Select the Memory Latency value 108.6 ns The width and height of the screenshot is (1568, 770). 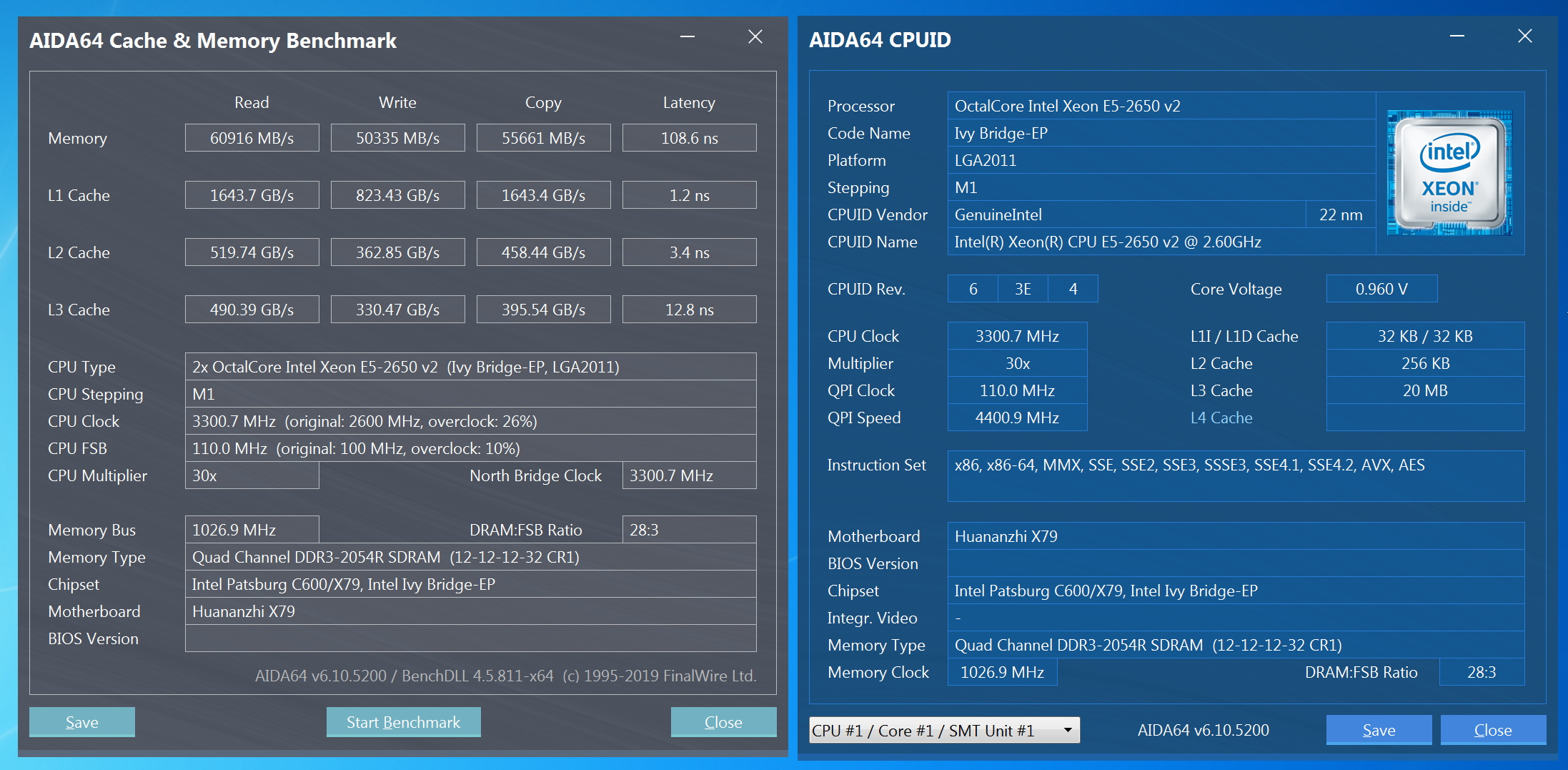pos(690,138)
